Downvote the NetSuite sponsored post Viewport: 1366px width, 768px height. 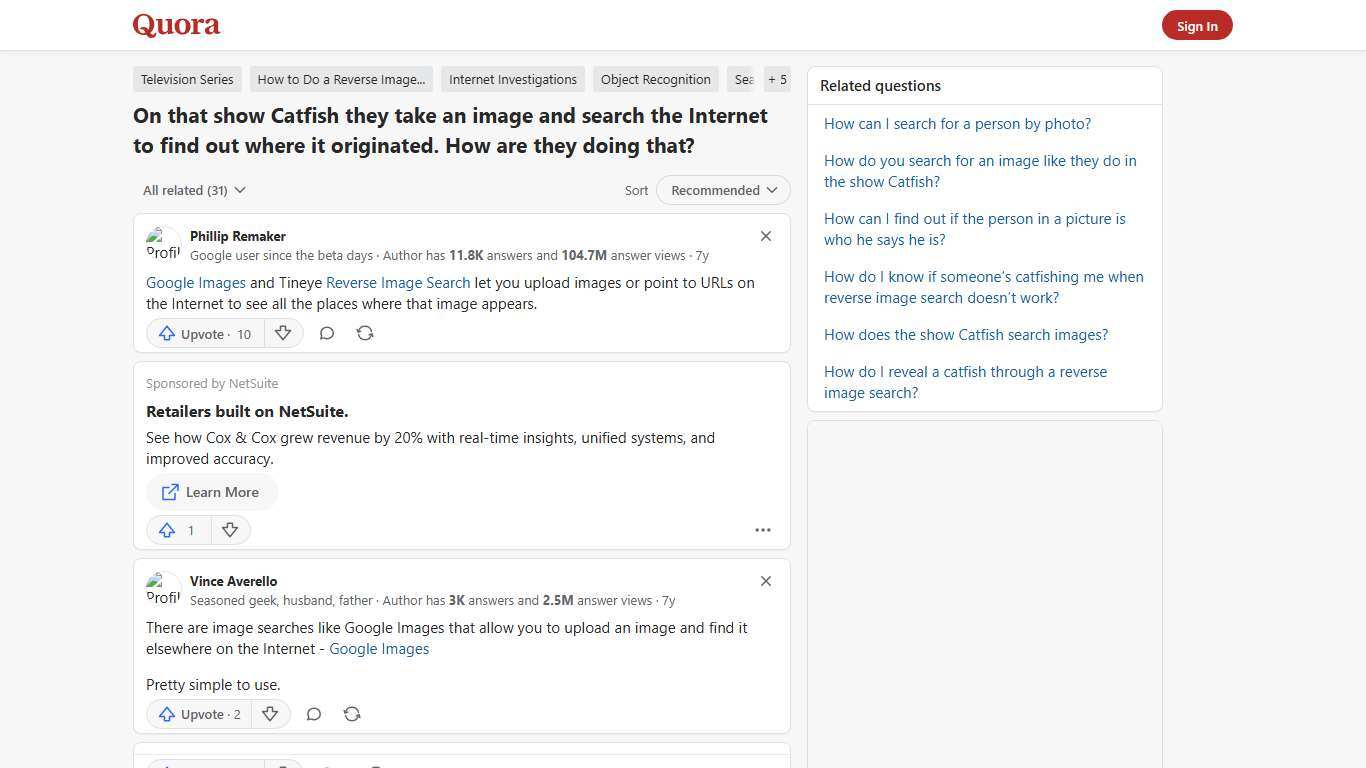(230, 530)
